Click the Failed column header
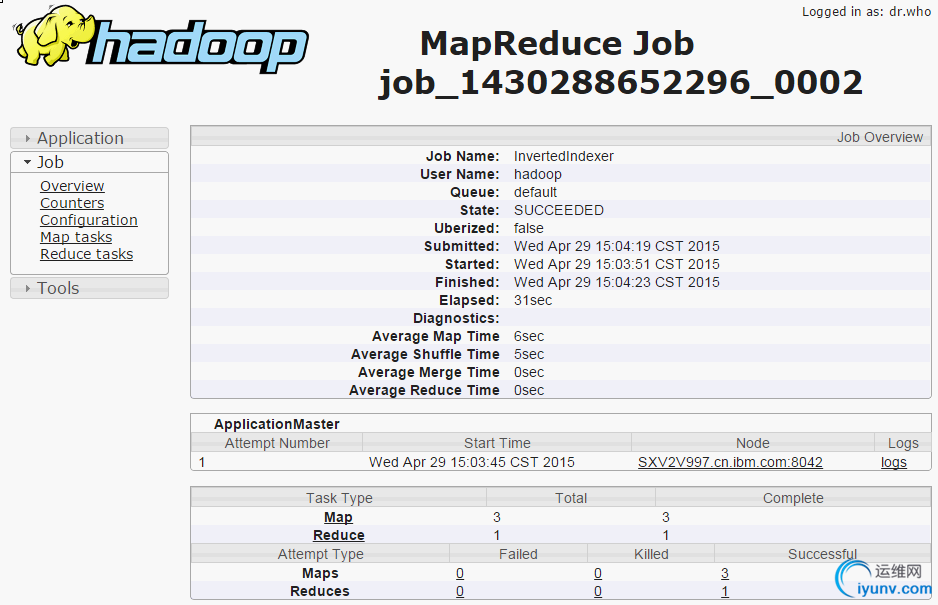938x605 pixels. click(518, 554)
